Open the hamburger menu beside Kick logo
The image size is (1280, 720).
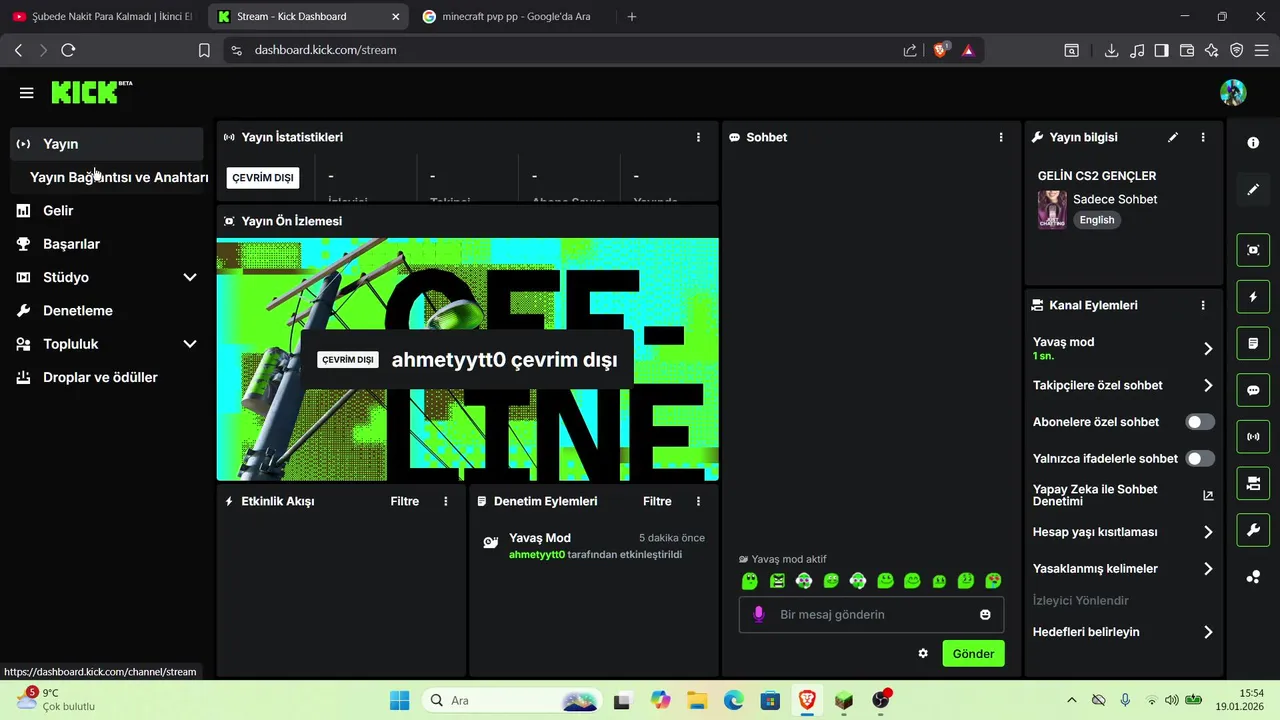(x=26, y=93)
